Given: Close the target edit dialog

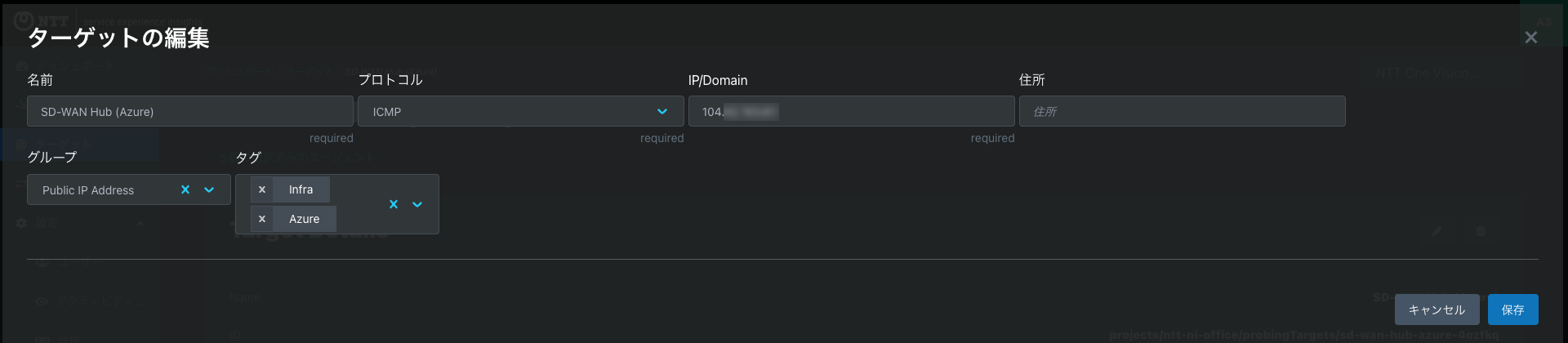Looking at the screenshot, I should click(x=1530, y=38).
